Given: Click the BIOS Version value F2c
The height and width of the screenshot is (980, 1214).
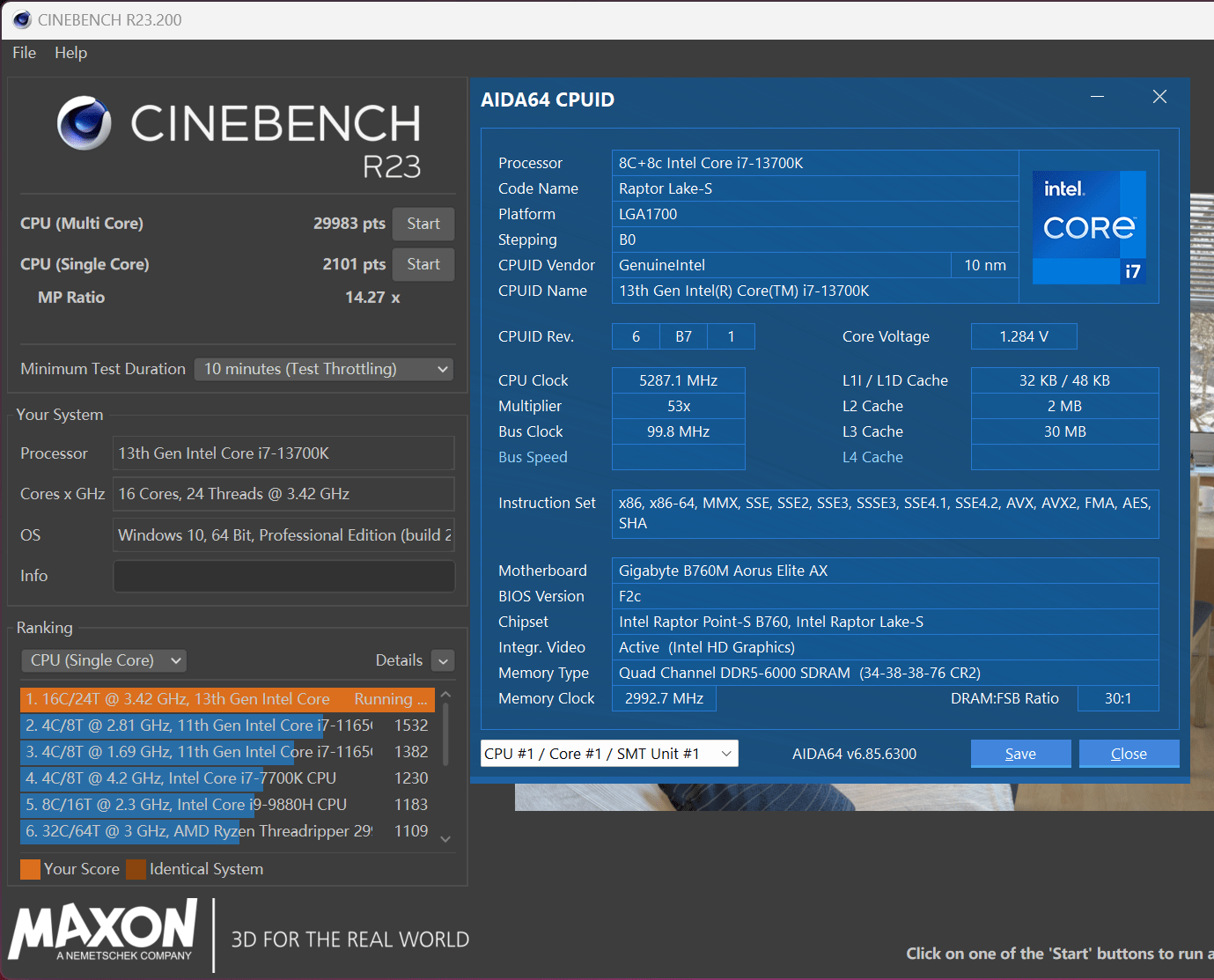Looking at the screenshot, I should coord(886,596).
